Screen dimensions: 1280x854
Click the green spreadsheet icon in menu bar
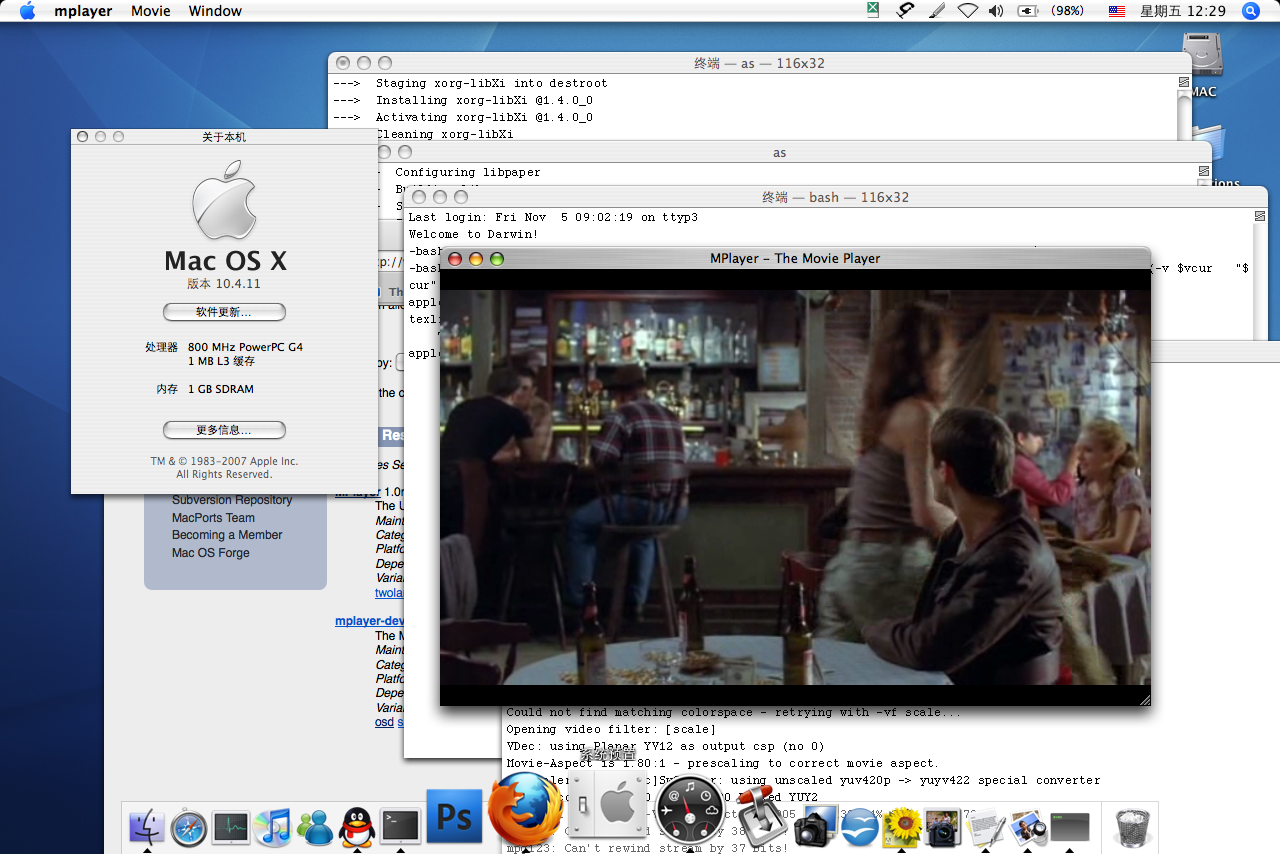click(x=873, y=11)
